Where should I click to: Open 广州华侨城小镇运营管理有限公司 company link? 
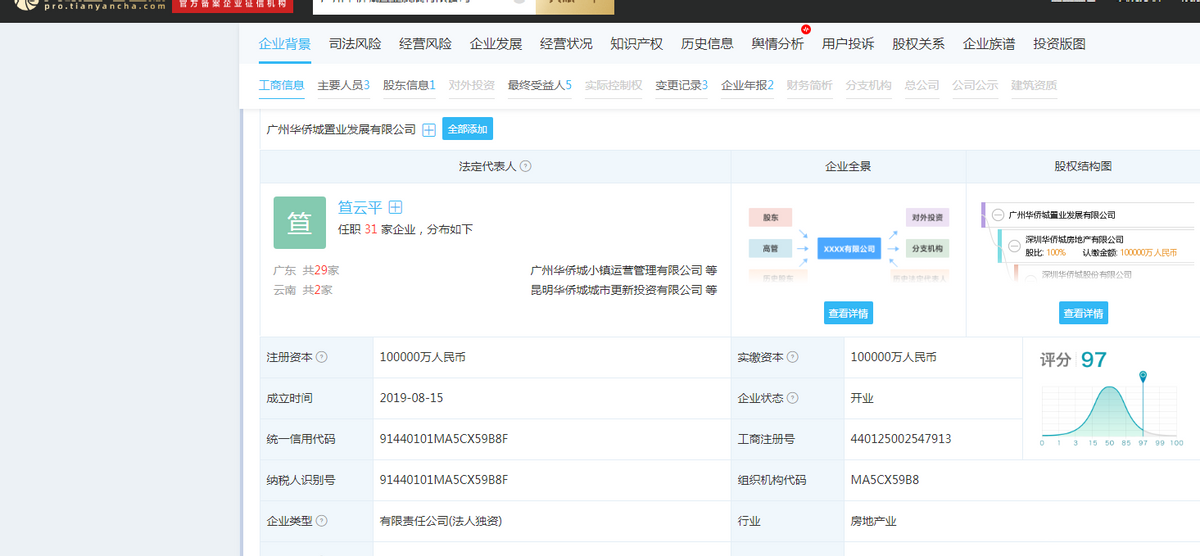[x=616, y=270]
